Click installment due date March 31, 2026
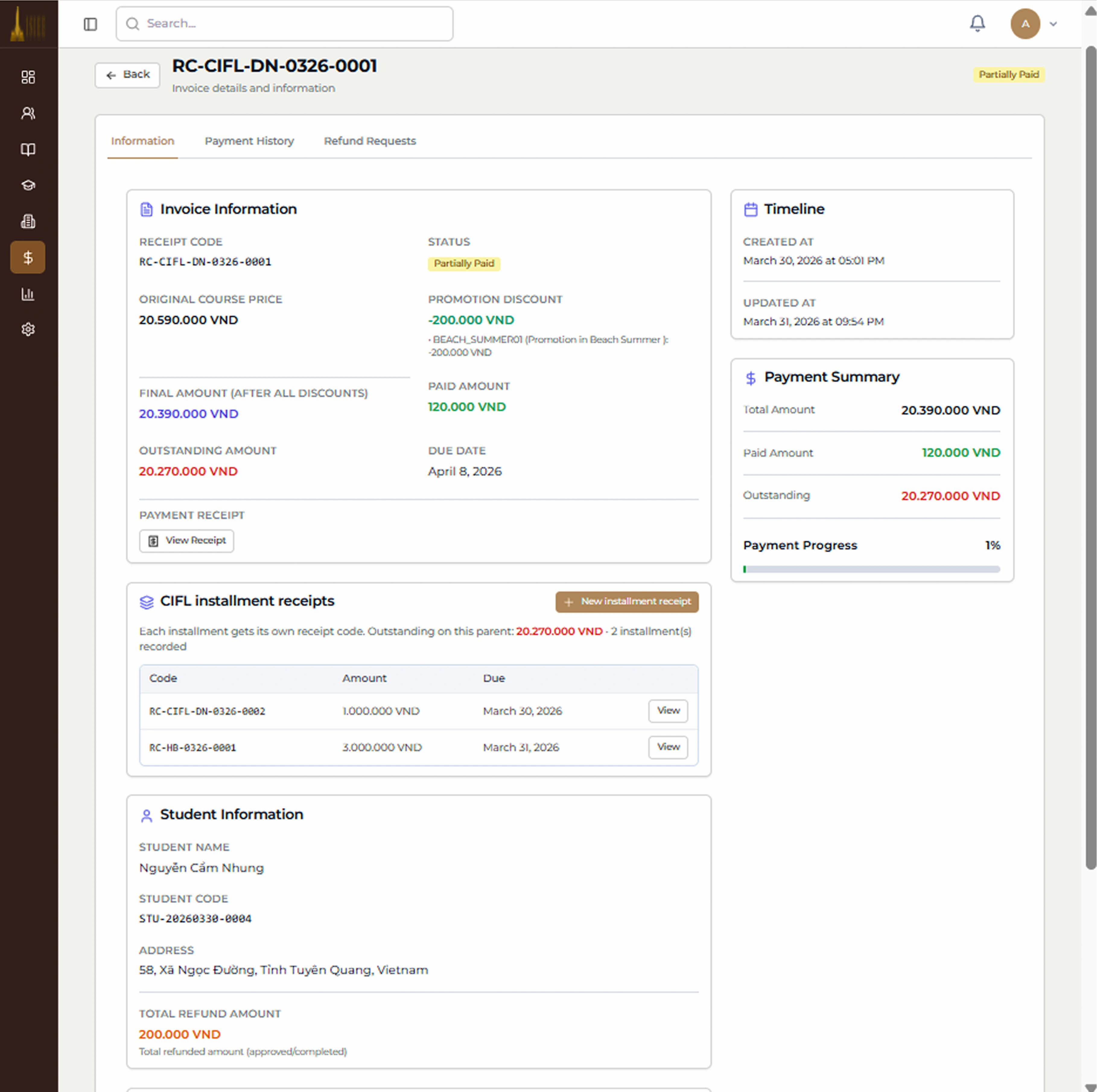This screenshot has width=1097, height=1092. (x=521, y=748)
